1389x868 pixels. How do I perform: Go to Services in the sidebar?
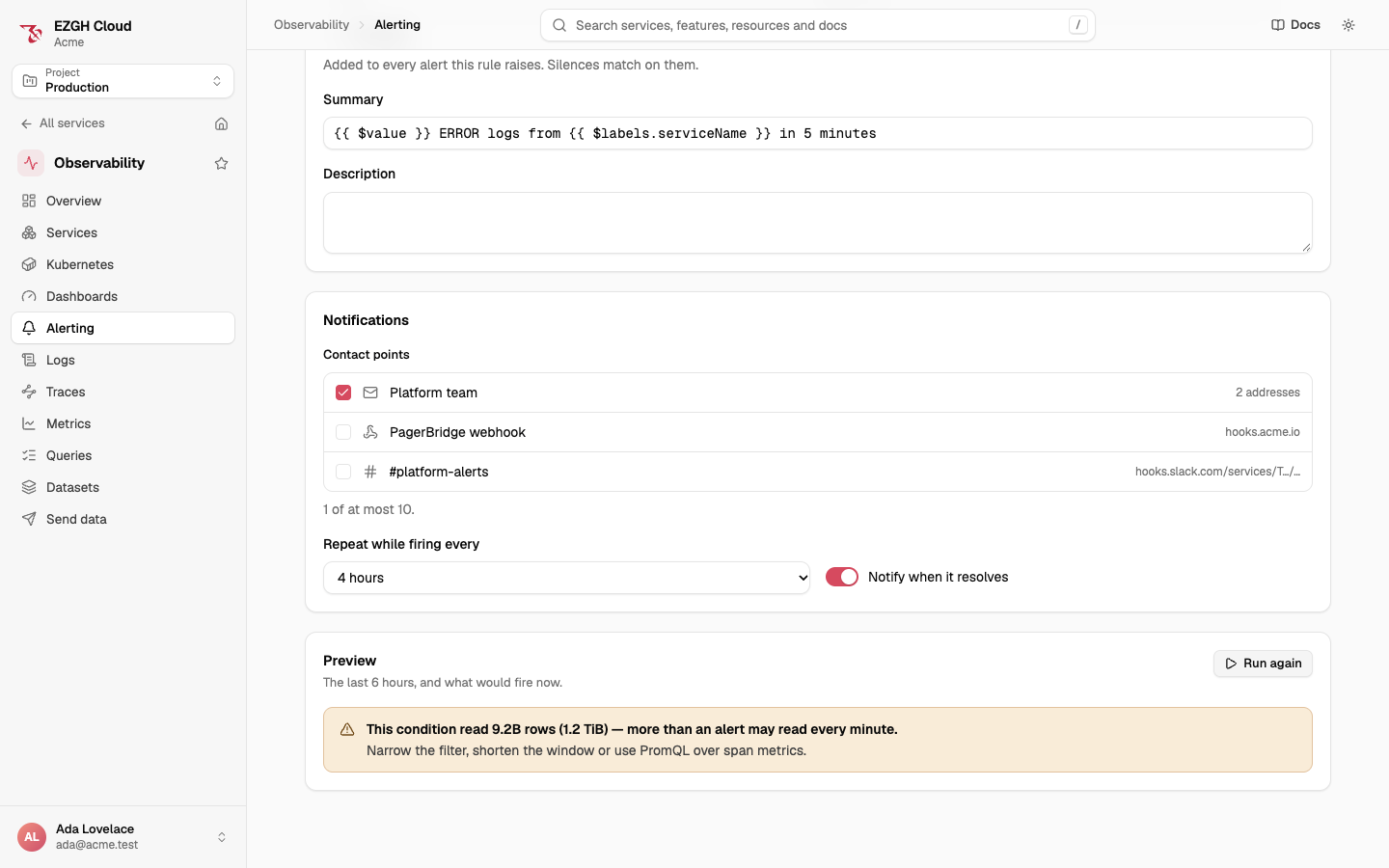123,232
